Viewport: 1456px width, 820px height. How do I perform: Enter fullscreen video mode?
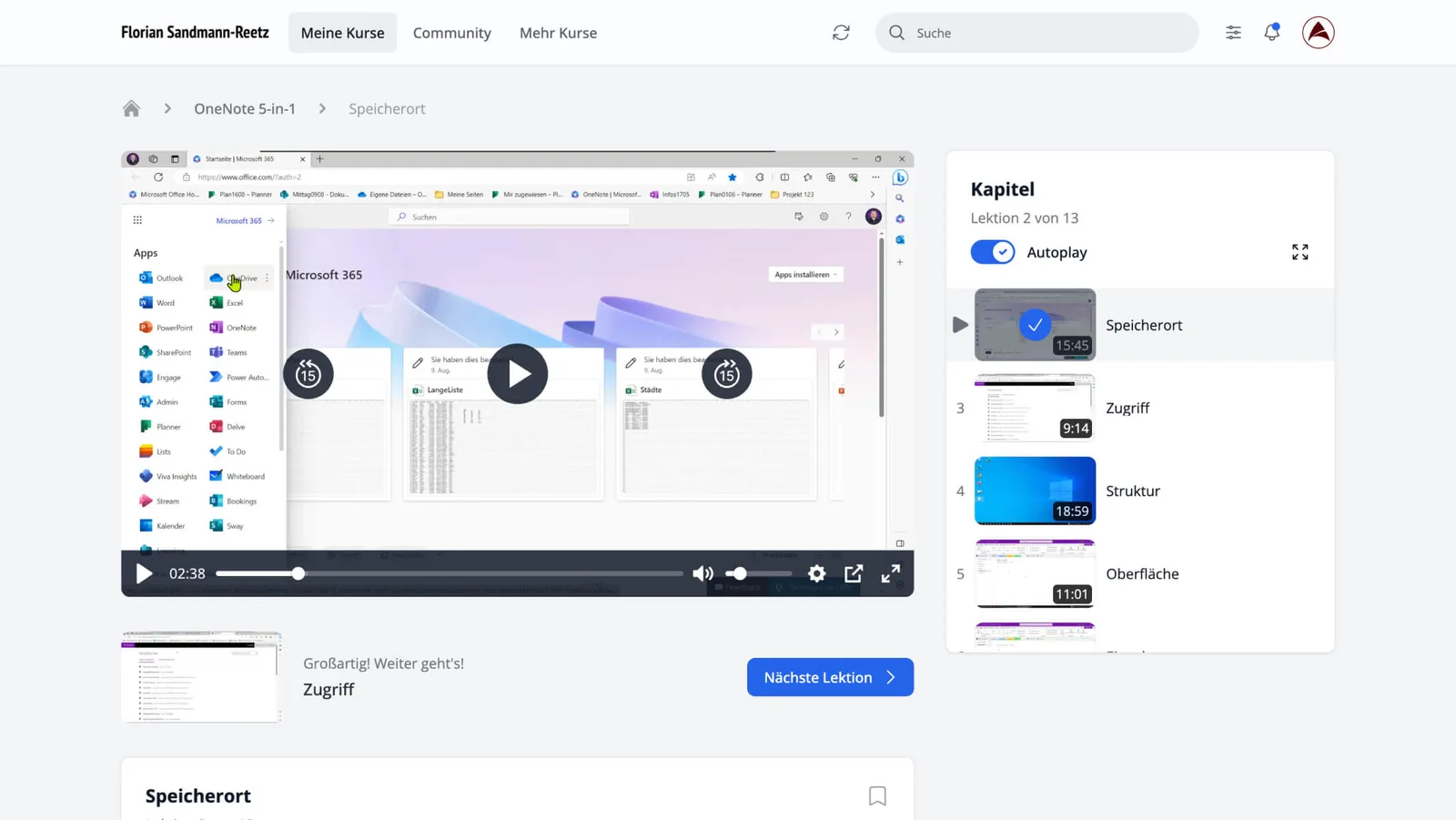[891, 573]
